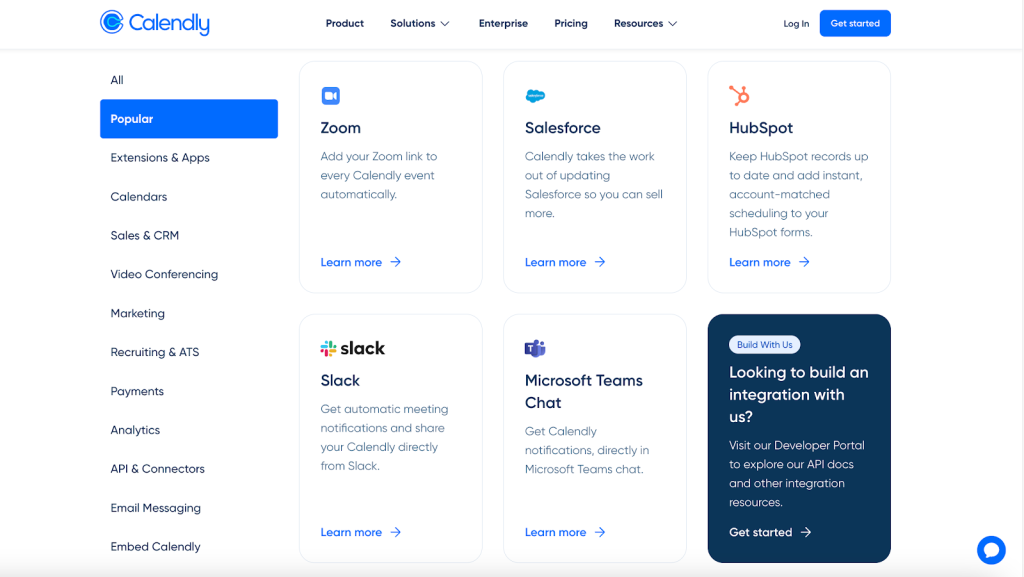Image resolution: width=1024 pixels, height=577 pixels.
Task: Select the Analytics category
Action: click(x=135, y=429)
